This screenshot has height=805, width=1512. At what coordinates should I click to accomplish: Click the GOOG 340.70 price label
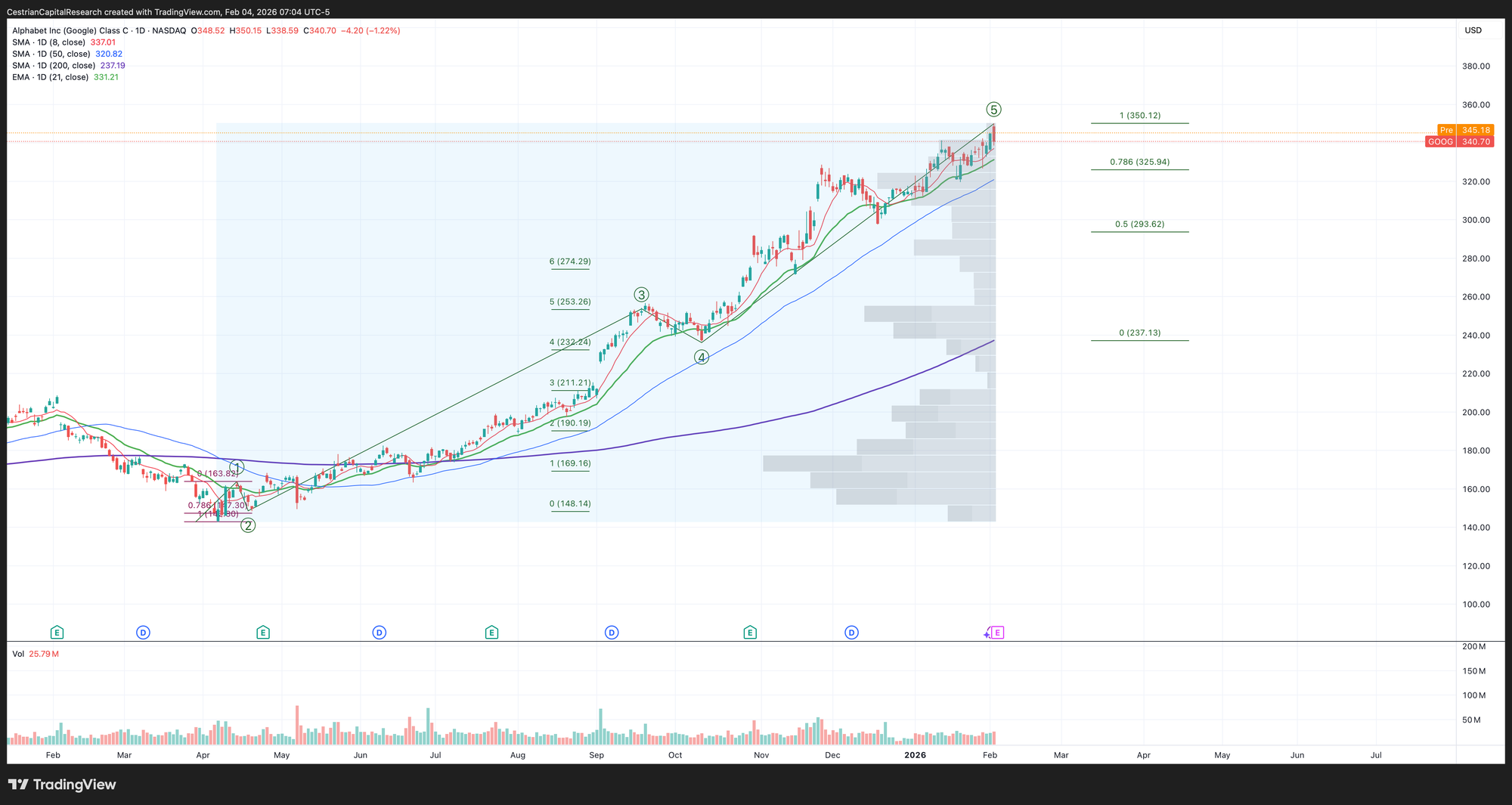1459,142
